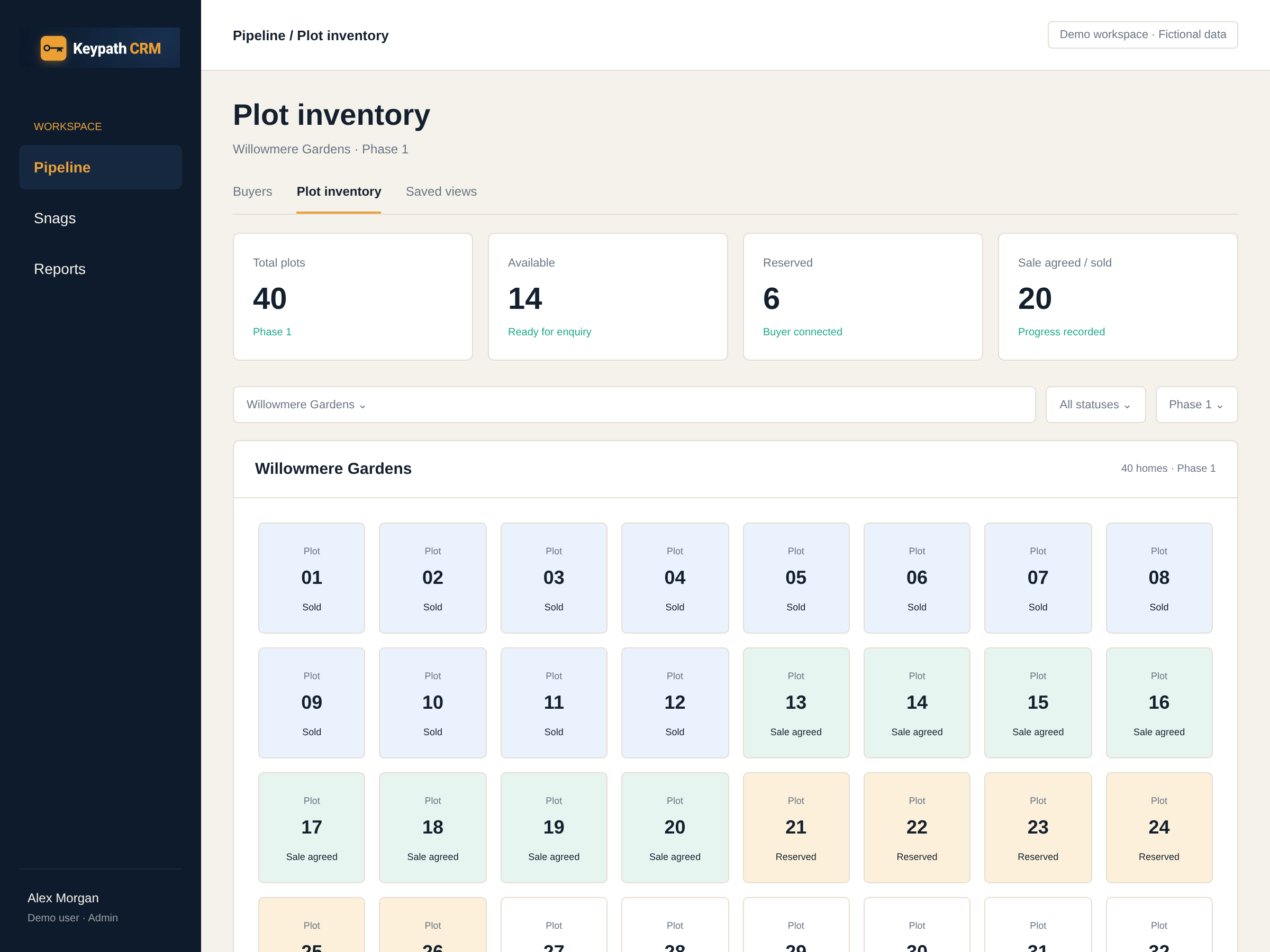Switch to the Buyers tab

click(252, 191)
